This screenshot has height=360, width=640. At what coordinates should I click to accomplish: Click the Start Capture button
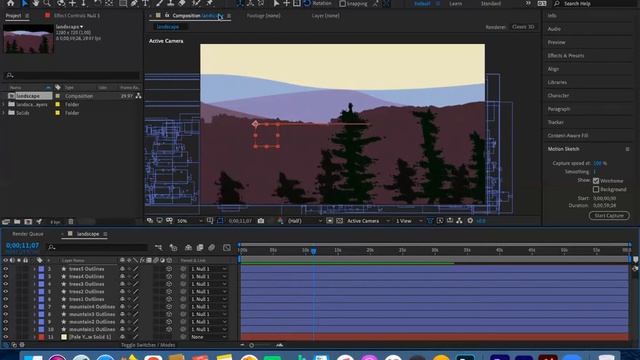pyautogui.click(x=609, y=216)
